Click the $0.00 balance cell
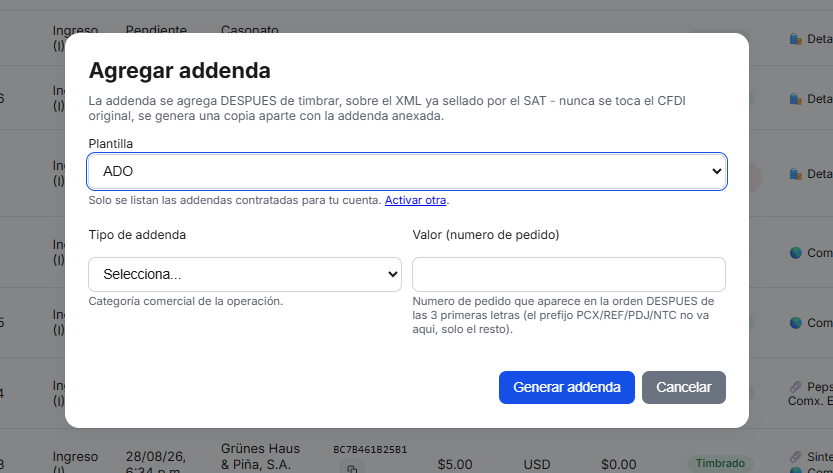 (619, 464)
